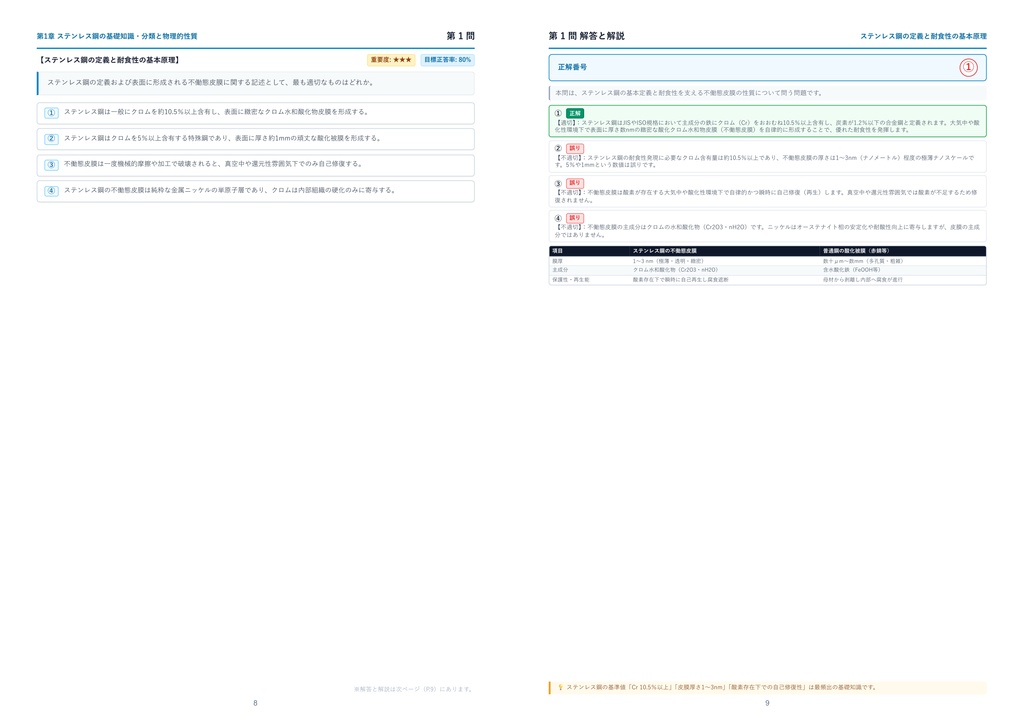Viewport: 1024px width, 724px height.
Task: Click the red circled ① correct-answer icon
Action: [968, 67]
